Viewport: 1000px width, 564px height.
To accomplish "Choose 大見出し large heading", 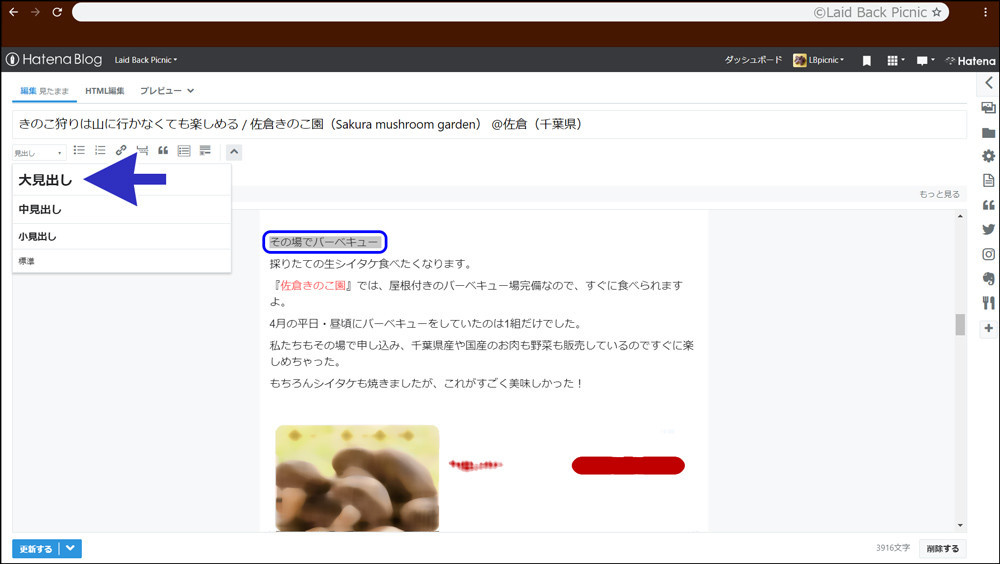I will (x=121, y=180).
